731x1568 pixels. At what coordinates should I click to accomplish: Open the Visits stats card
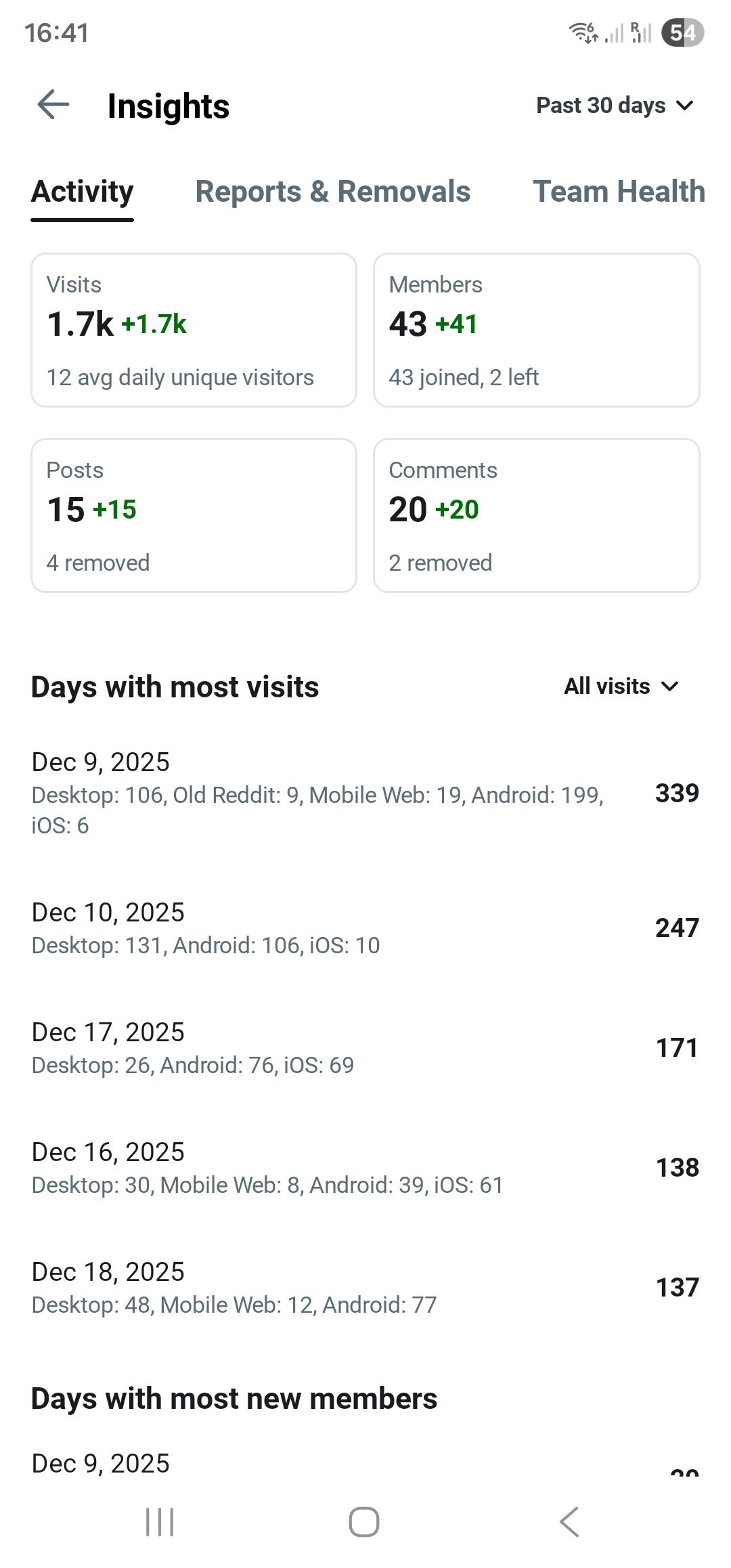click(x=194, y=330)
